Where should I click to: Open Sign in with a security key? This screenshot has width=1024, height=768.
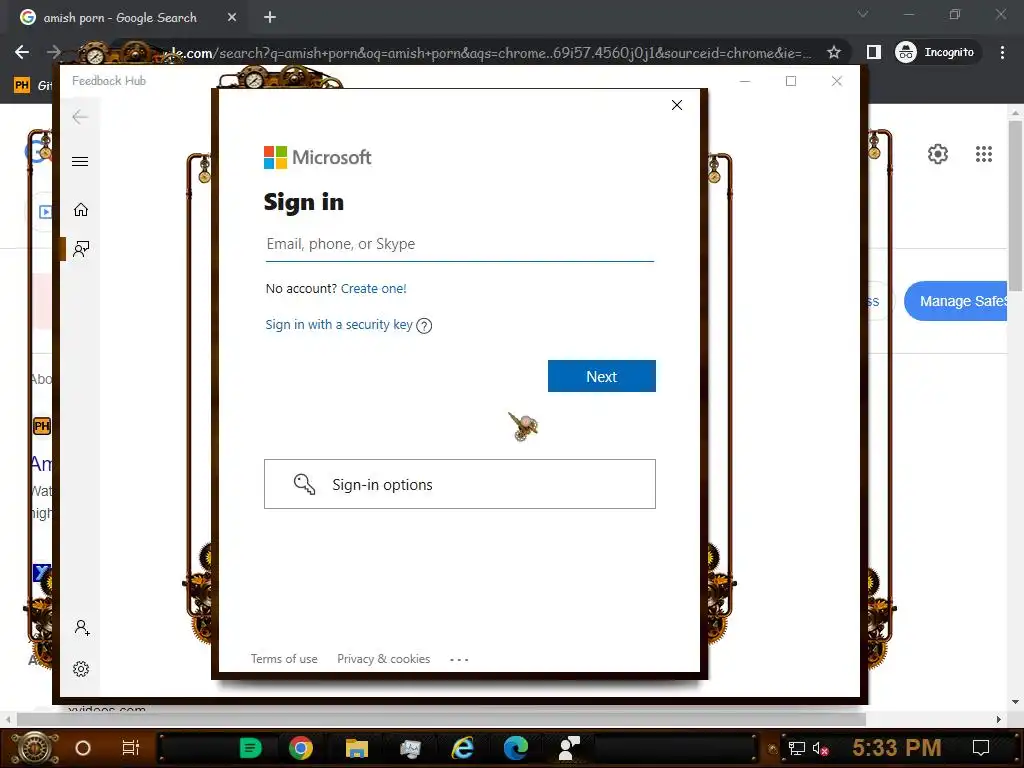pyautogui.click(x=339, y=325)
